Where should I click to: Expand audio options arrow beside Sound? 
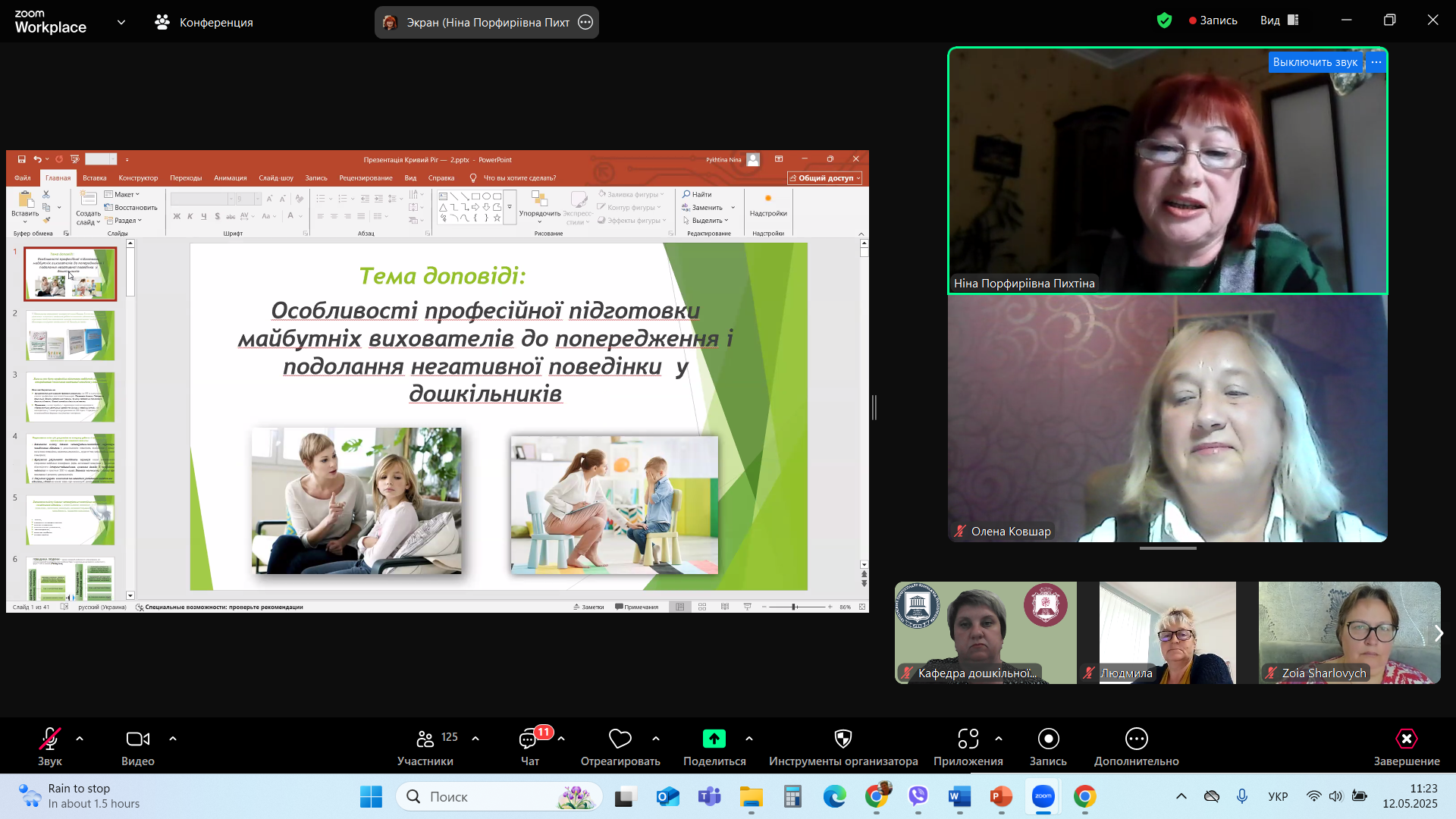pyautogui.click(x=80, y=739)
